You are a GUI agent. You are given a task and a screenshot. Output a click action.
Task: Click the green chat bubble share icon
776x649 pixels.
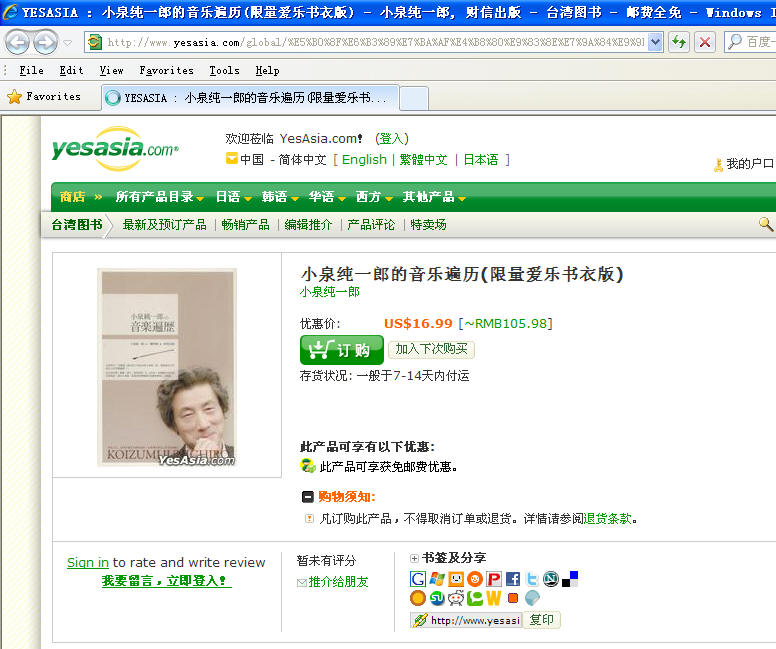(x=475, y=598)
